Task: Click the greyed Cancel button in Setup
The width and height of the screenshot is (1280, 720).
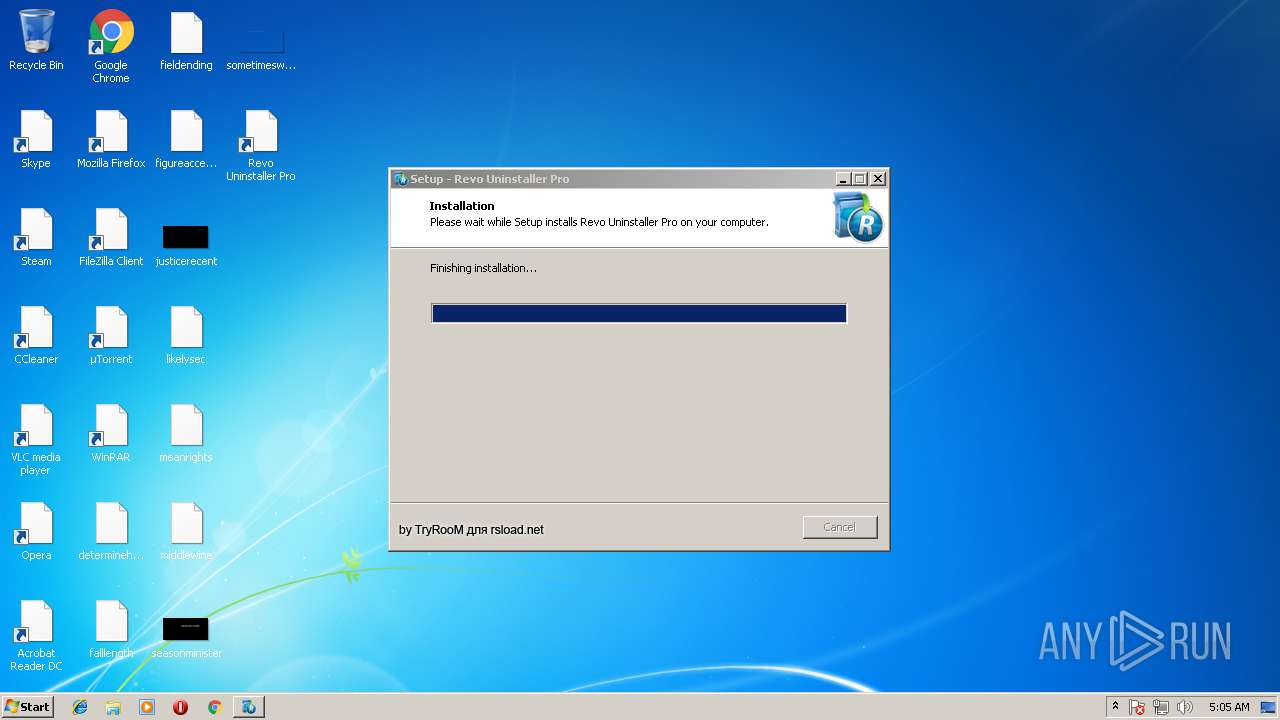Action: [x=840, y=527]
